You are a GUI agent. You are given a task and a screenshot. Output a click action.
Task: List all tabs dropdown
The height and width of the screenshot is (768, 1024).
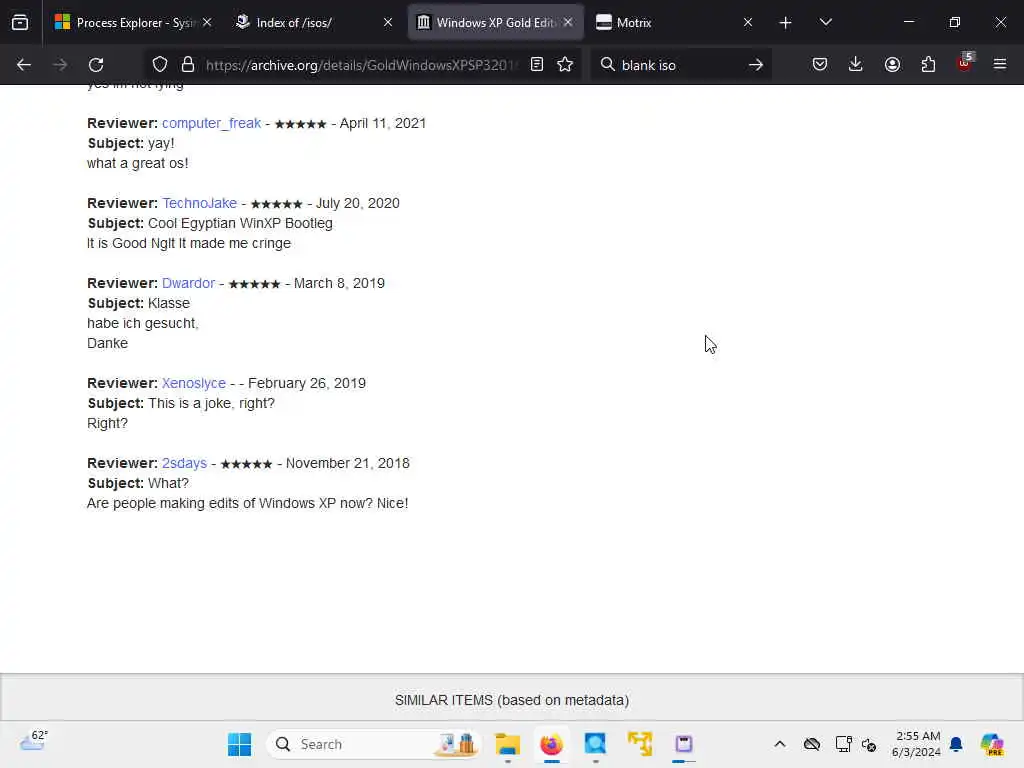pyautogui.click(x=825, y=23)
